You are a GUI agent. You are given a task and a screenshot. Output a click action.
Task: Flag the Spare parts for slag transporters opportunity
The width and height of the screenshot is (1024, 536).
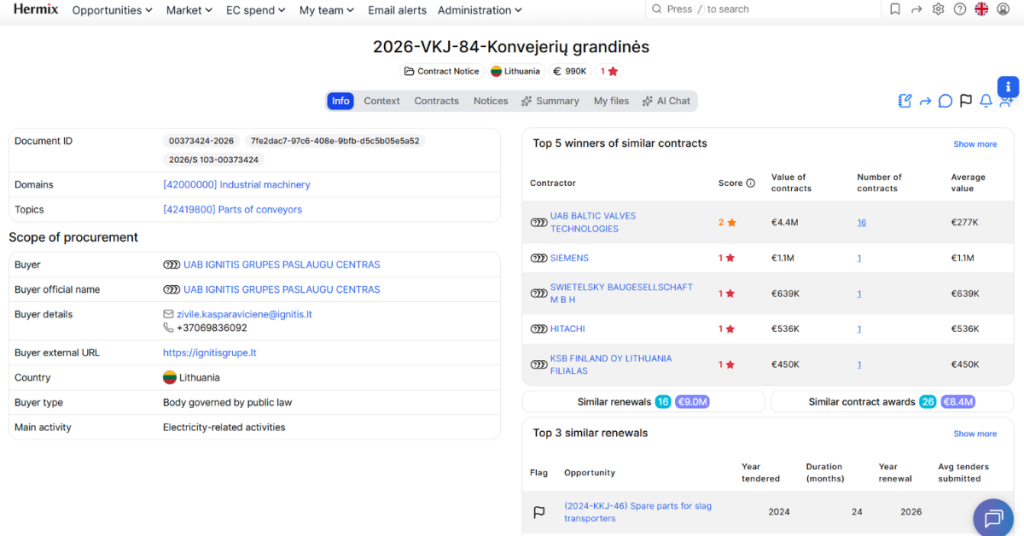(539, 512)
